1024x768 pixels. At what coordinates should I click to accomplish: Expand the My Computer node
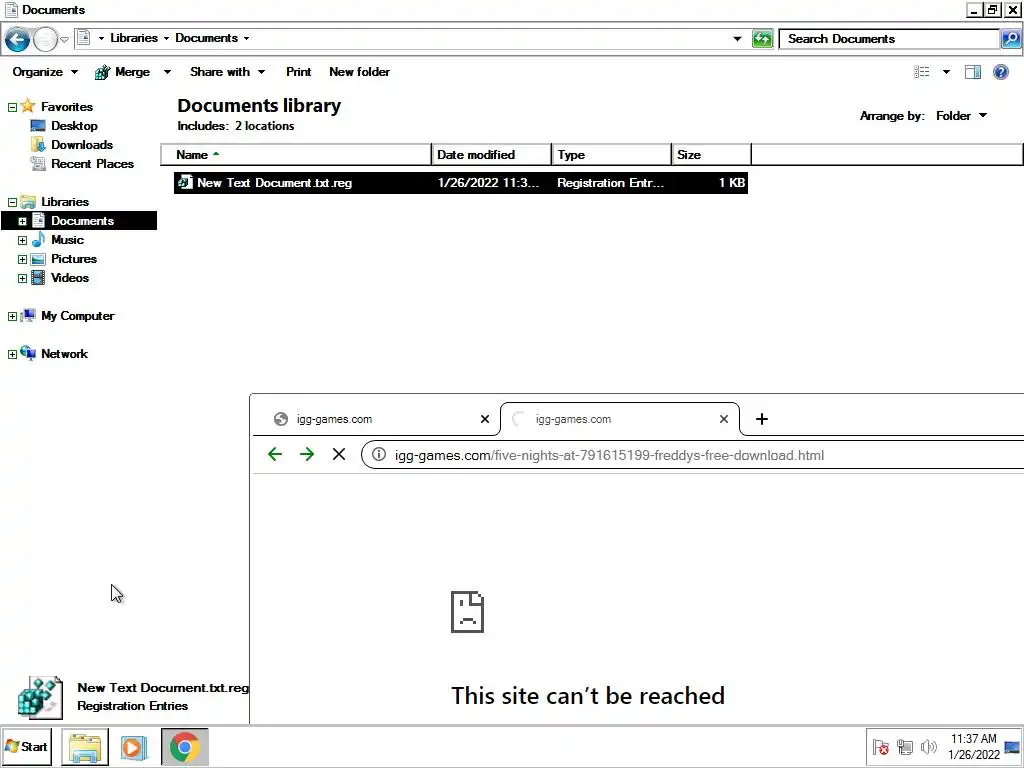click(12, 317)
